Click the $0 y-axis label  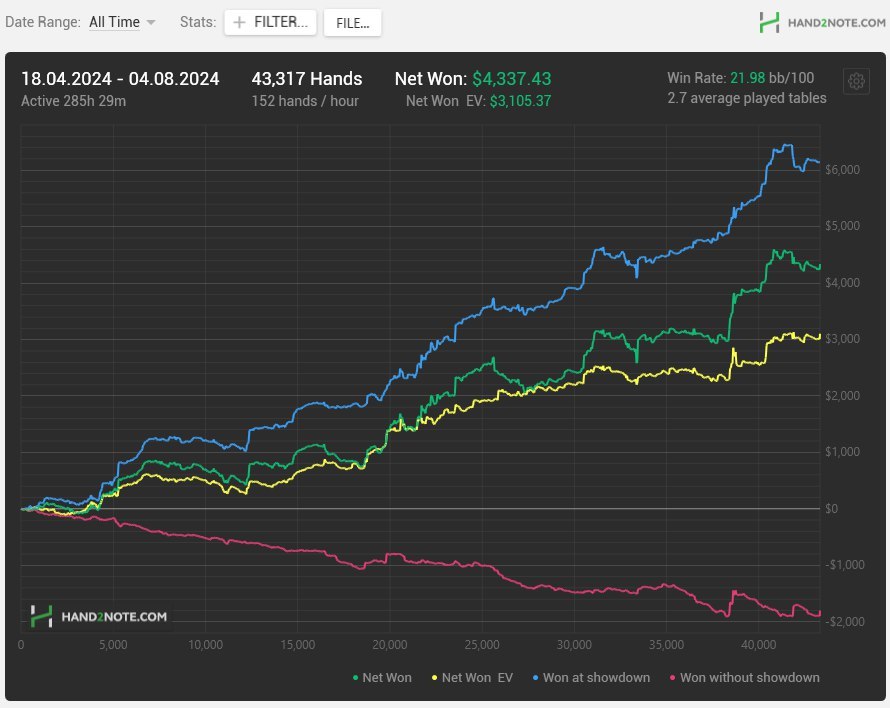pos(831,509)
